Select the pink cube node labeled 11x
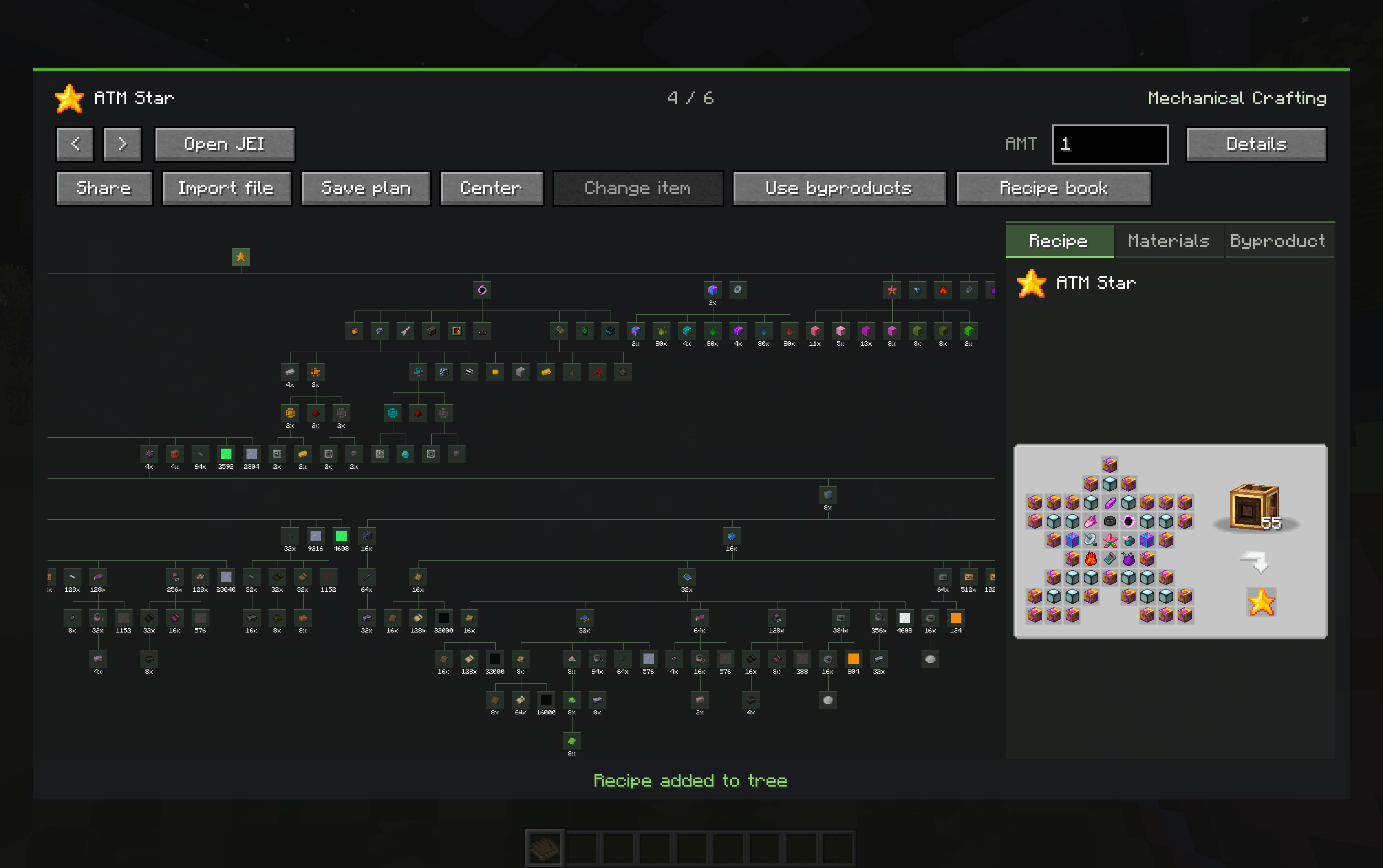Viewport: 1383px width, 868px height. click(x=815, y=331)
